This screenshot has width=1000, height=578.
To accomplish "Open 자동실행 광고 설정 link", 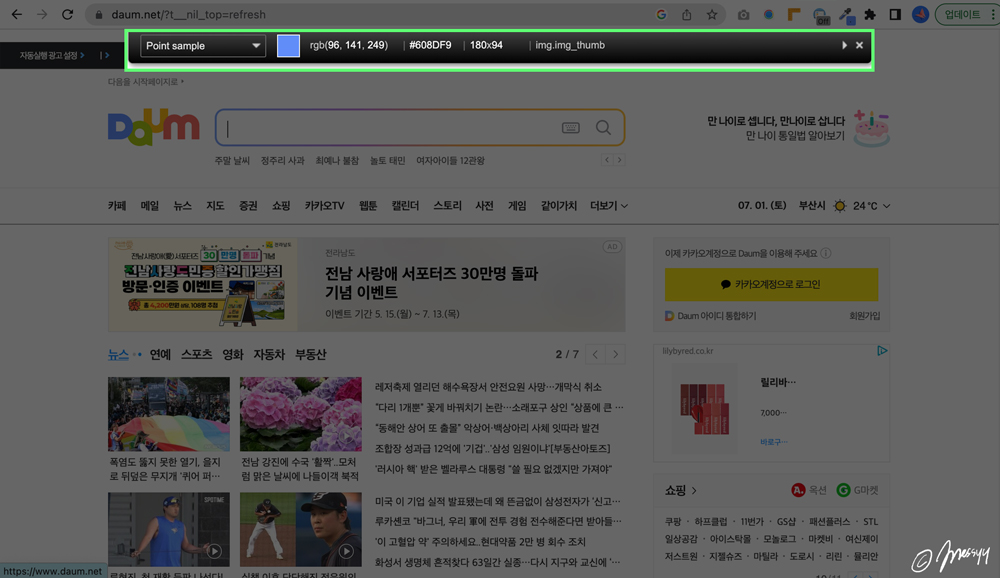I will [52, 56].
